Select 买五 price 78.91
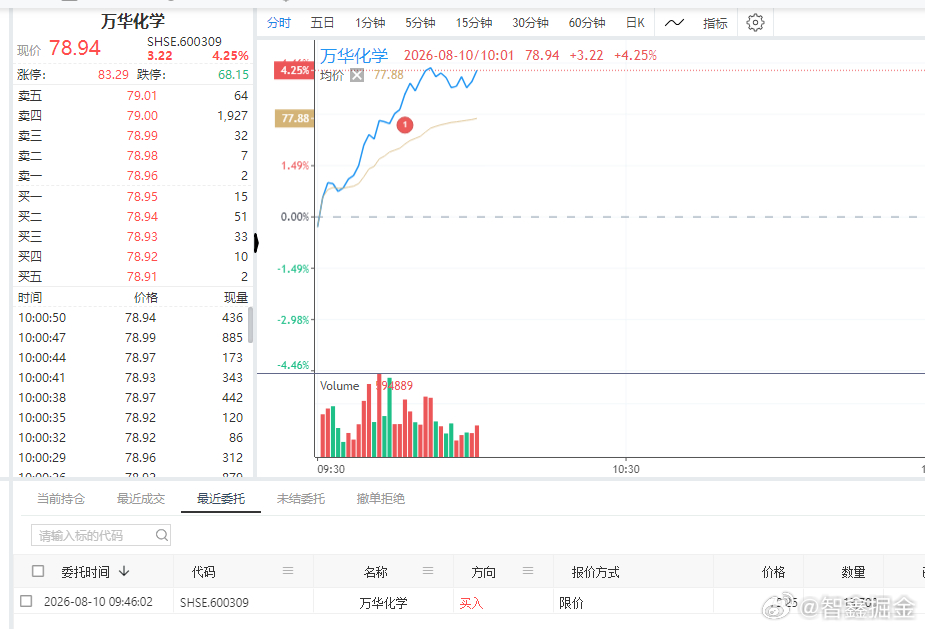The height and width of the screenshot is (629, 925). click(x=142, y=277)
